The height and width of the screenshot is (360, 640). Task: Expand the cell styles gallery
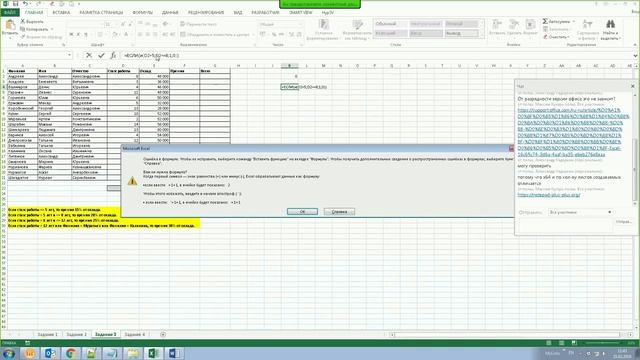pyautogui.click(x=482, y=36)
